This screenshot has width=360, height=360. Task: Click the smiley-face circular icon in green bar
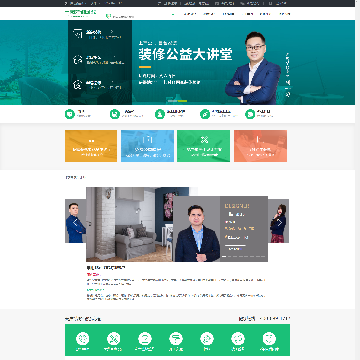(x=269, y=339)
